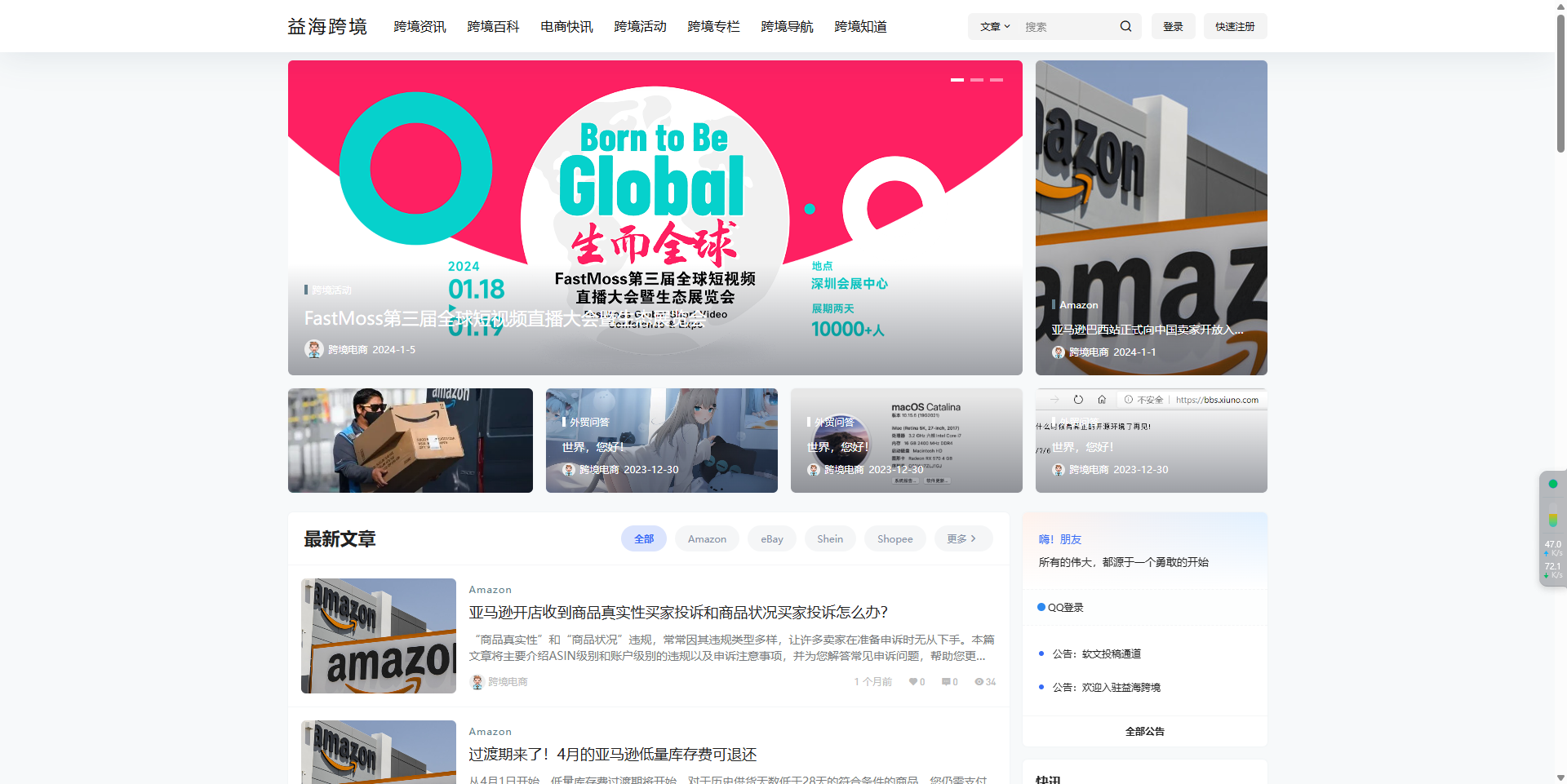Open article 过渡期来了！4月的亚马逊低量库存费可退还
This screenshot has width=1567, height=784.
click(x=613, y=755)
